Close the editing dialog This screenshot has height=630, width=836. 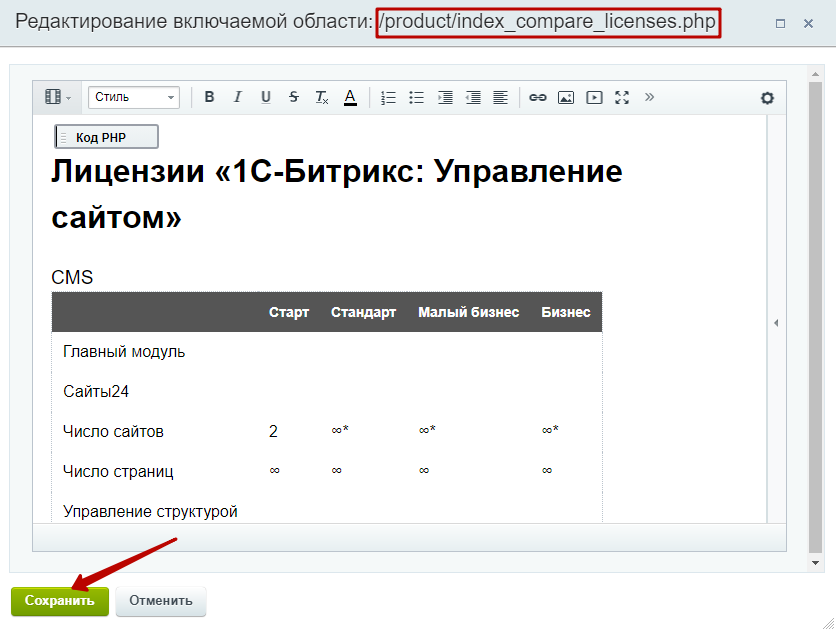pyautogui.click(x=808, y=23)
